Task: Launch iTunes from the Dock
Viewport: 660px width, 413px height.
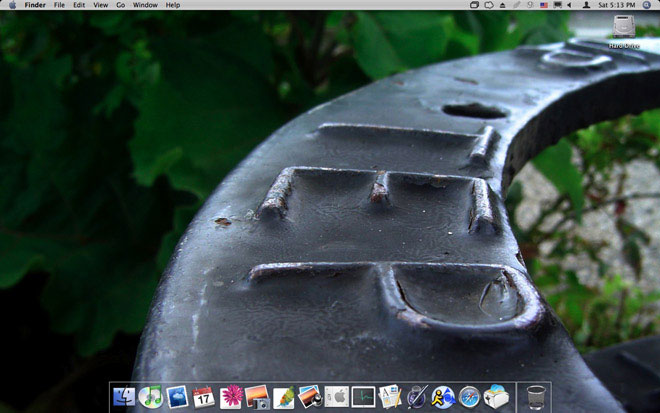Action: 150,397
